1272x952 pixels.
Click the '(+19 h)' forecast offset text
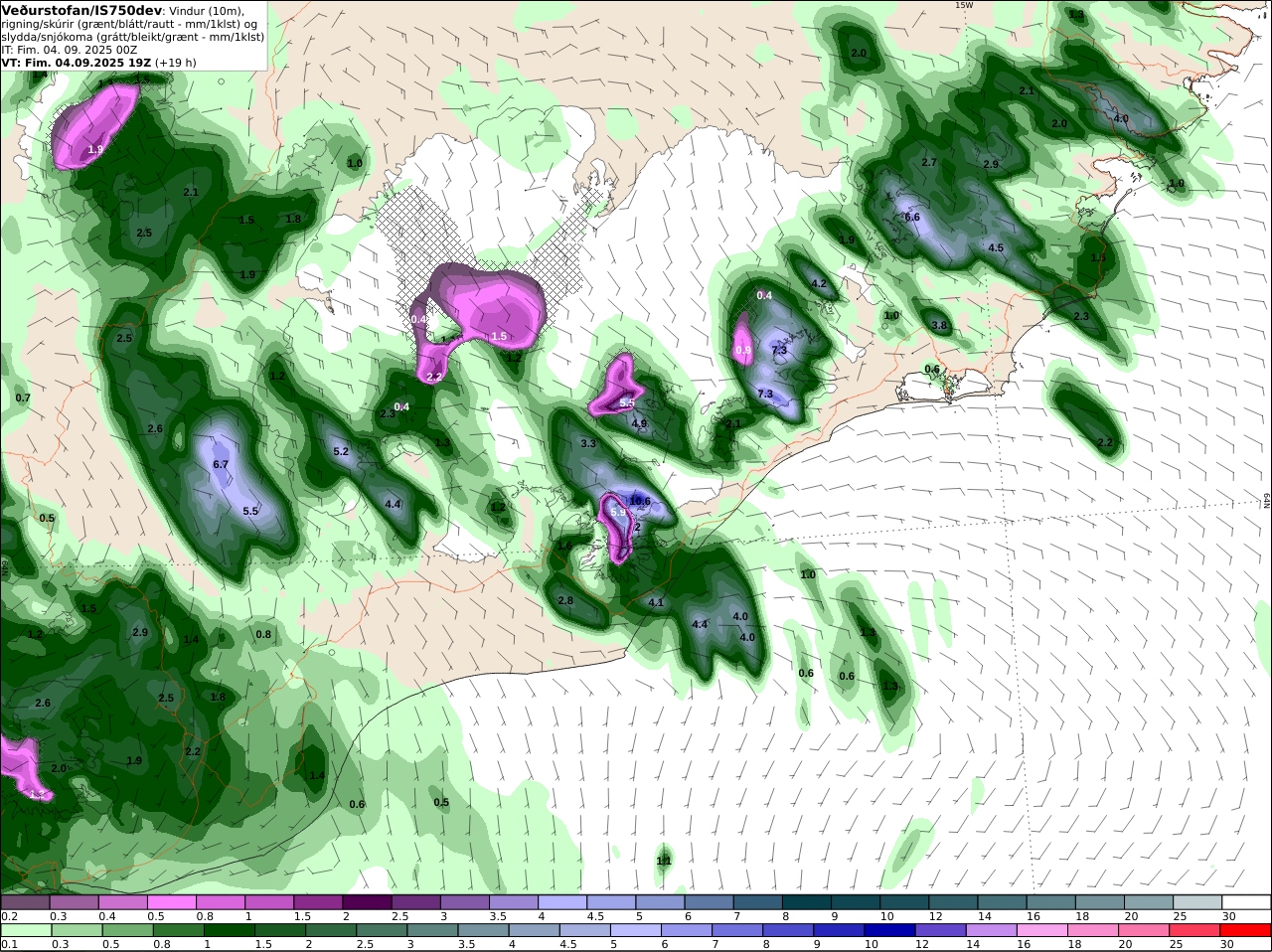click(x=175, y=63)
